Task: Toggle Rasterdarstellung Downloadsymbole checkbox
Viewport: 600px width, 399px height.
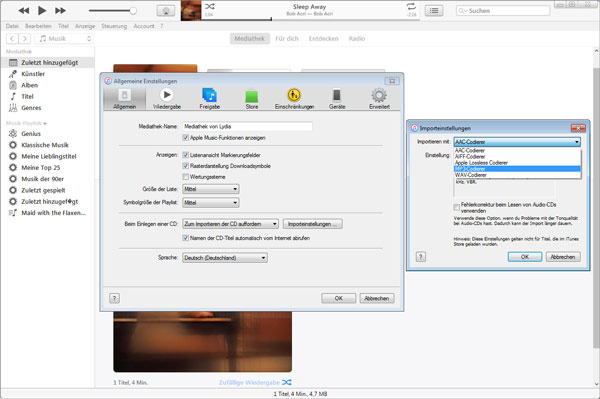Action: tap(186, 166)
